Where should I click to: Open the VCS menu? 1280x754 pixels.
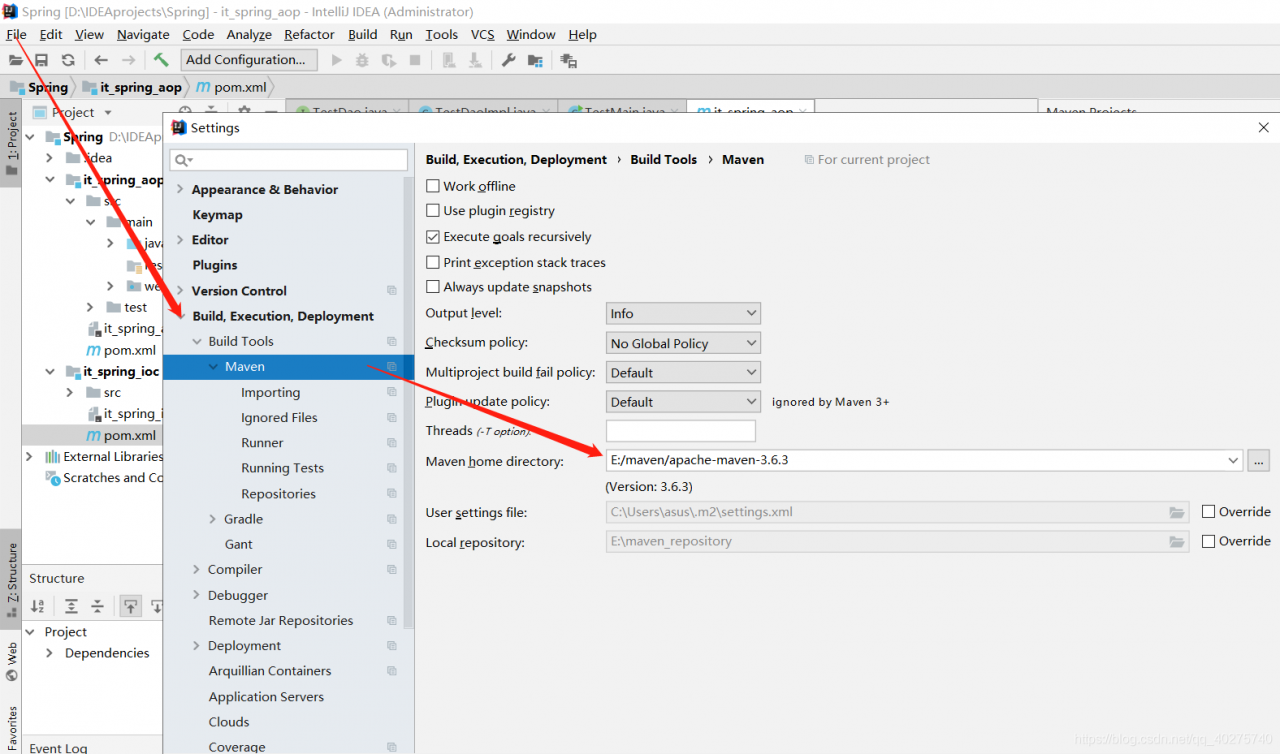click(482, 34)
